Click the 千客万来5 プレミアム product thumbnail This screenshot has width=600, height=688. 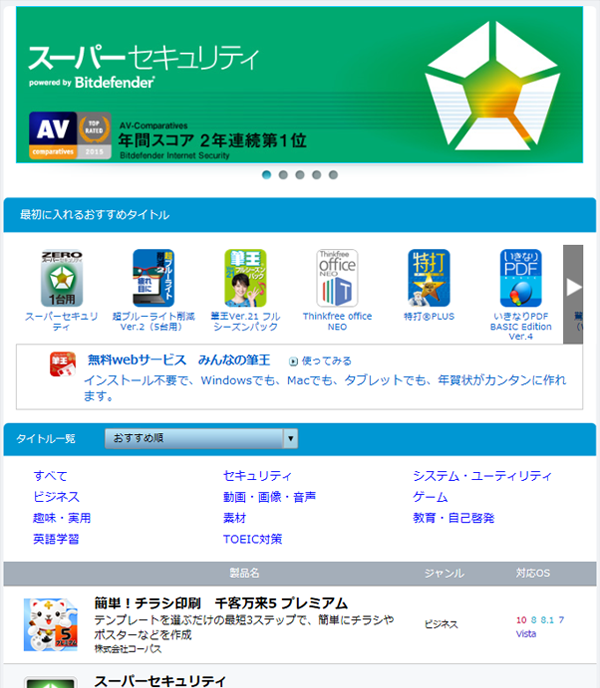click(50, 626)
